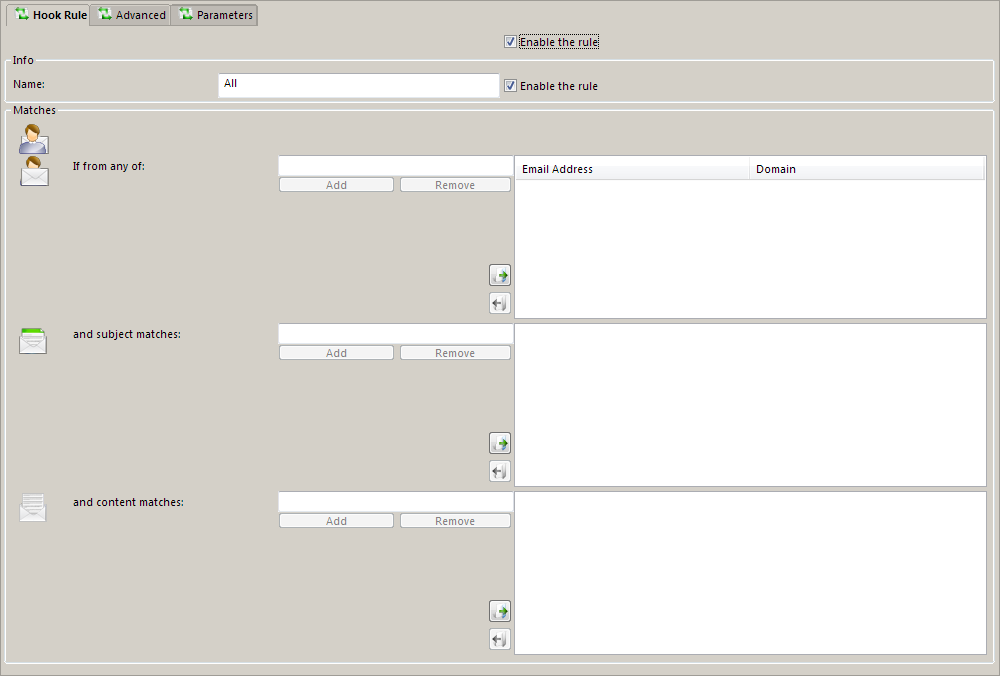Open the Parameters tab
Image resolution: width=1000 pixels, height=676 pixels.
point(215,15)
